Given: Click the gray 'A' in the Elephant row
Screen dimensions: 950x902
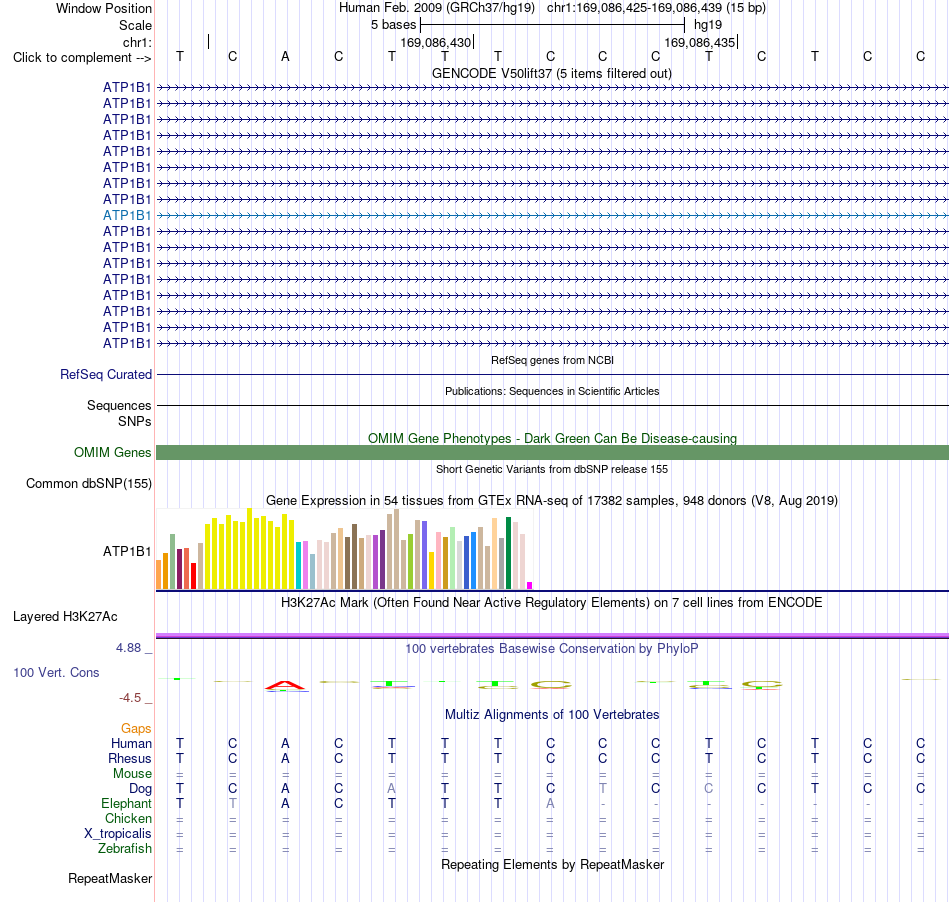Looking at the screenshot, I should [x=550, y=804].
